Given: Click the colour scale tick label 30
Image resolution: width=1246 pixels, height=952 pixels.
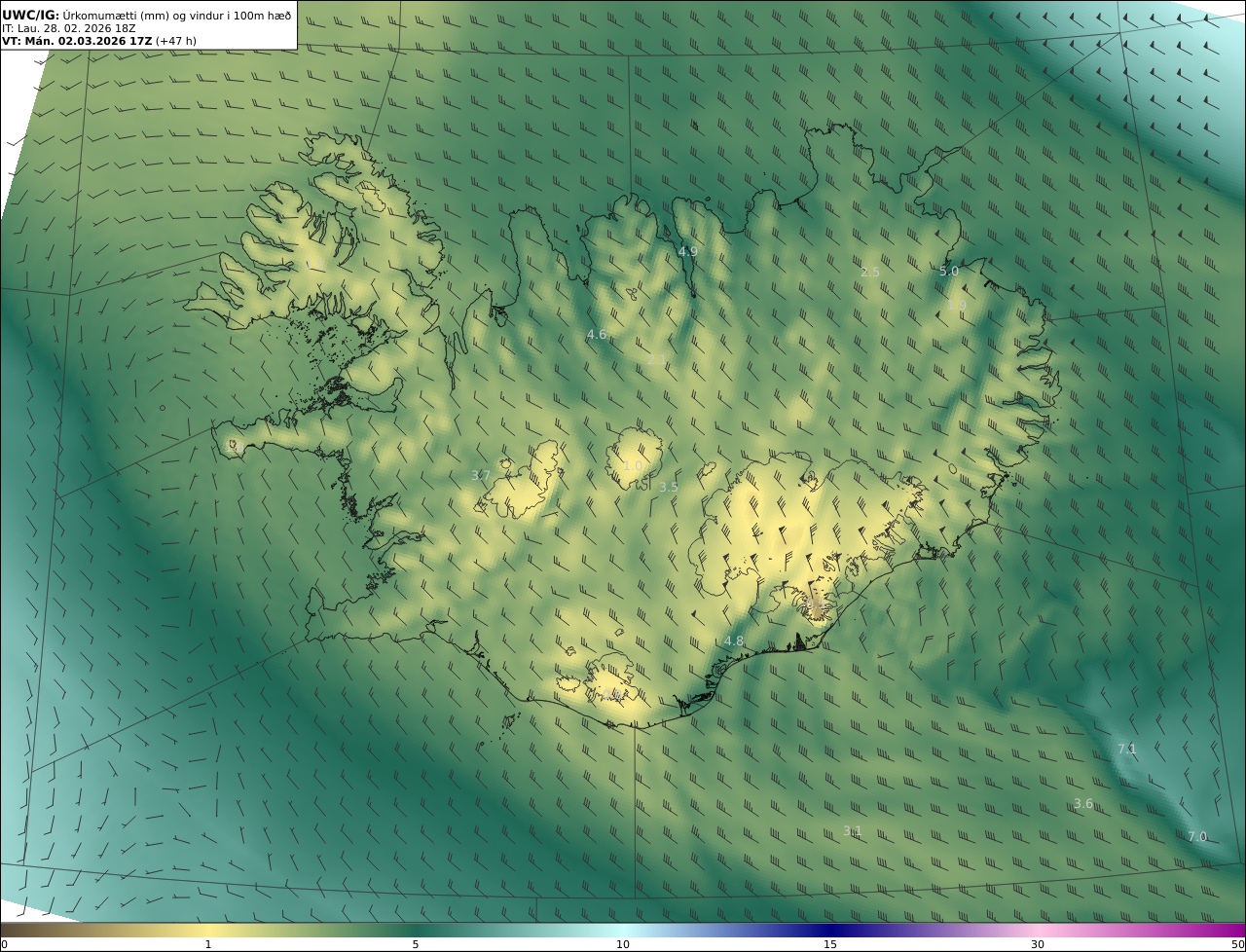Looking at the screenshot, I should [x=1038, y=944].
